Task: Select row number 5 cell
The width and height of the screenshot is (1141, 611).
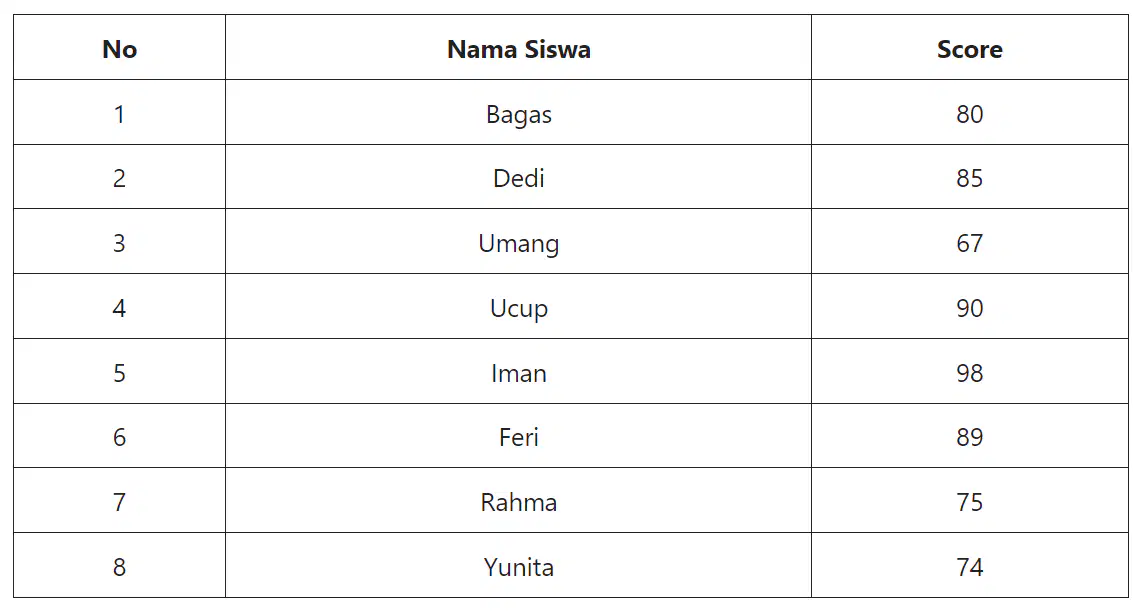Action: pos(119,371)
